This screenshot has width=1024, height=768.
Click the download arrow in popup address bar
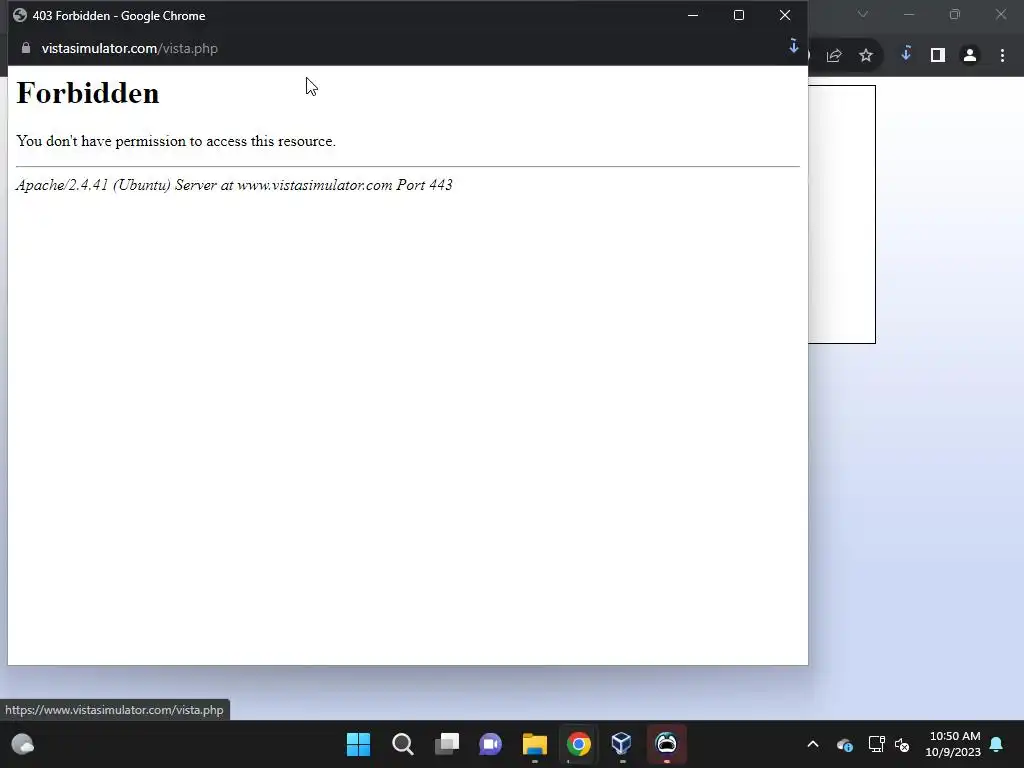[793, 46]
